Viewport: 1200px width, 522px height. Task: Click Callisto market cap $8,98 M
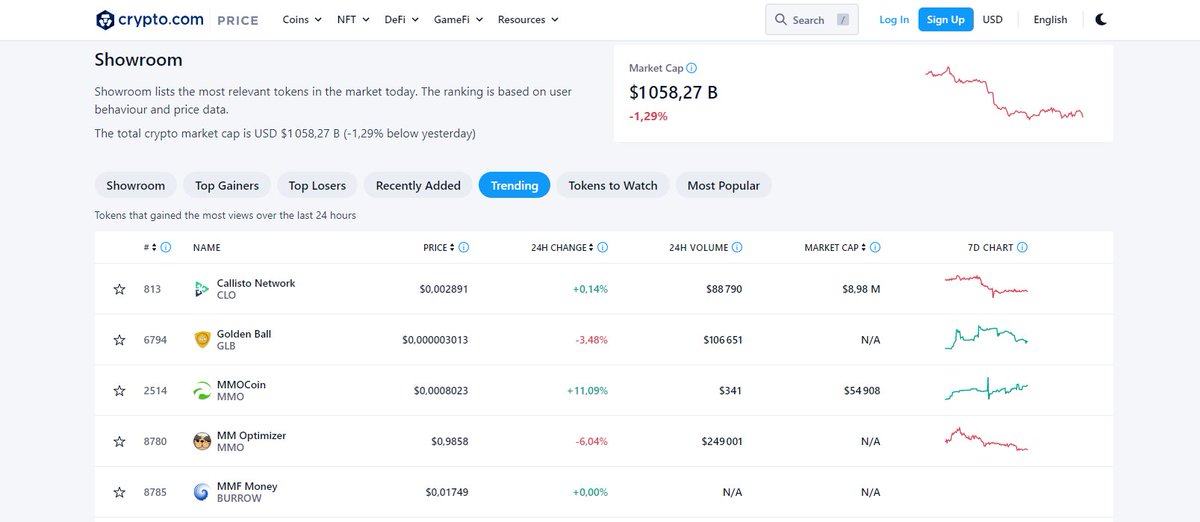tap(861, 289)
